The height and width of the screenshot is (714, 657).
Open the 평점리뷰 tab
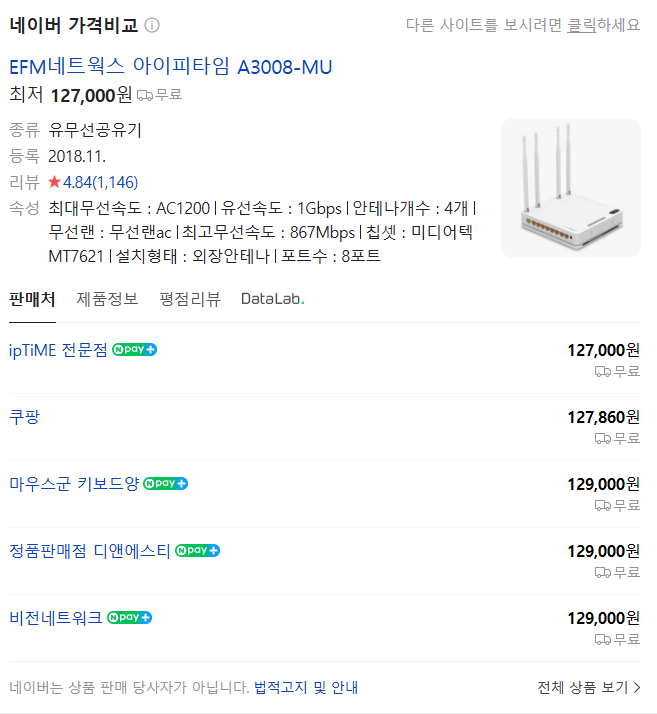190,299
